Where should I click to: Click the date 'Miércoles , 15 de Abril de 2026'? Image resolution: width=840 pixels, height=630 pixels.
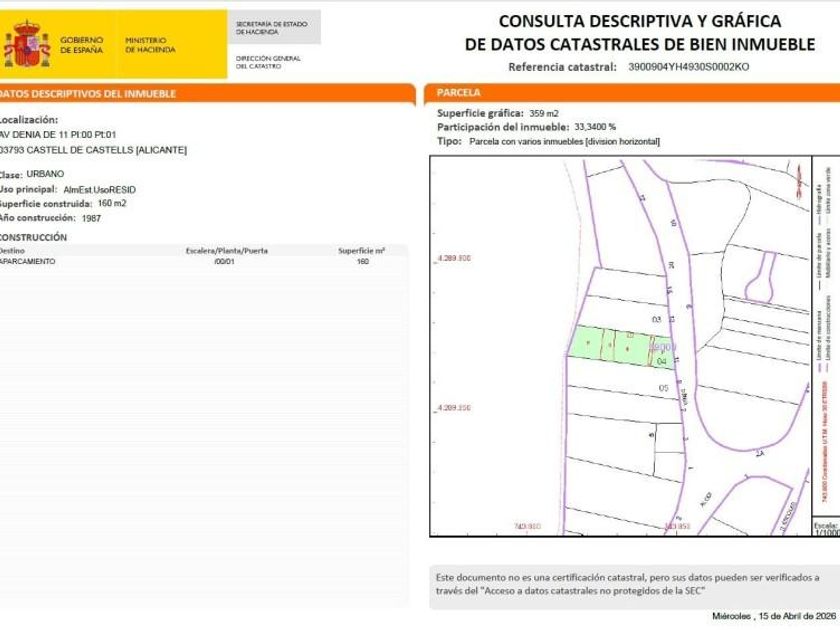click(774, 617)
